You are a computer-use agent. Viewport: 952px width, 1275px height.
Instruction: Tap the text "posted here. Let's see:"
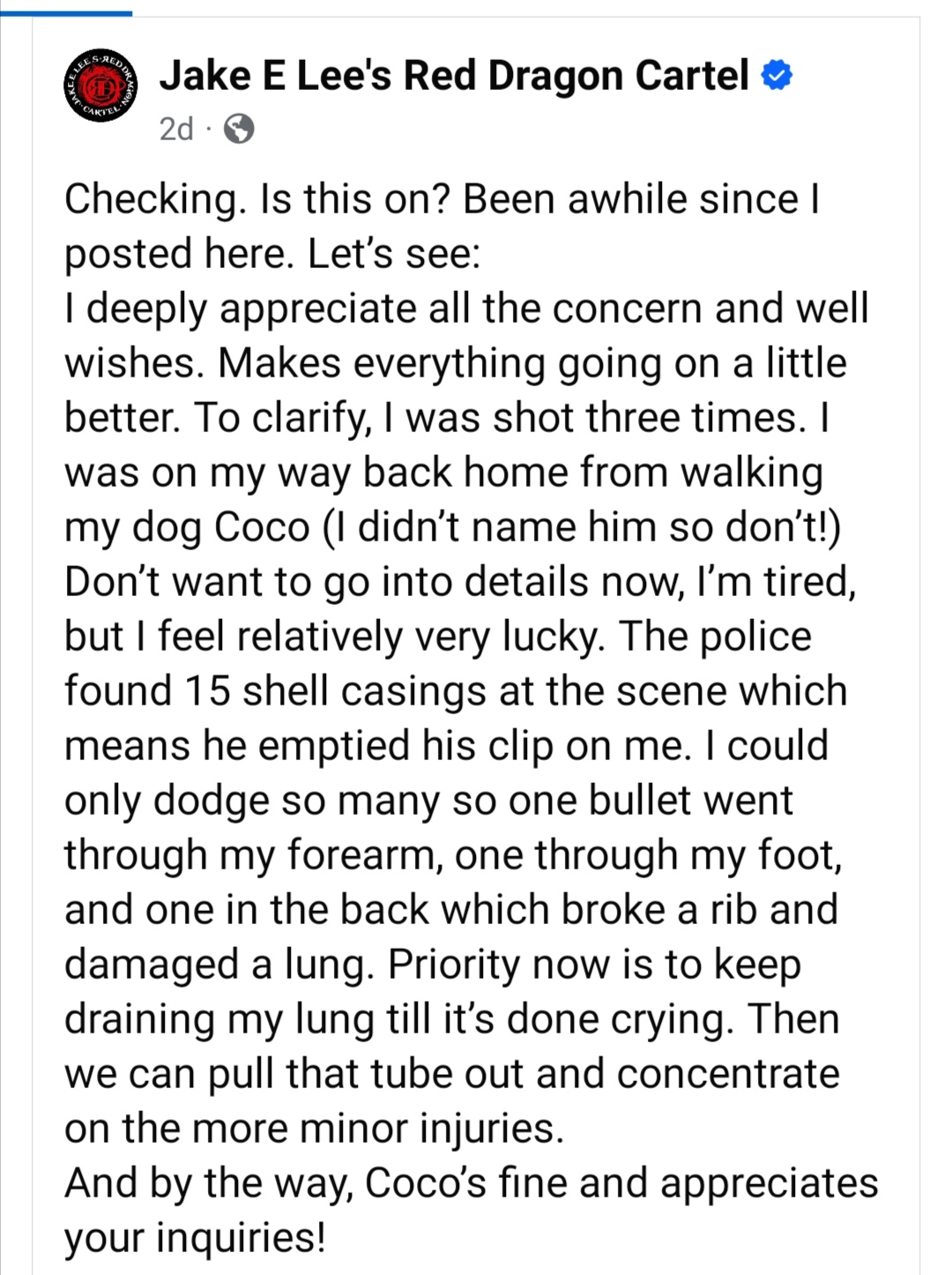point(271,254)
